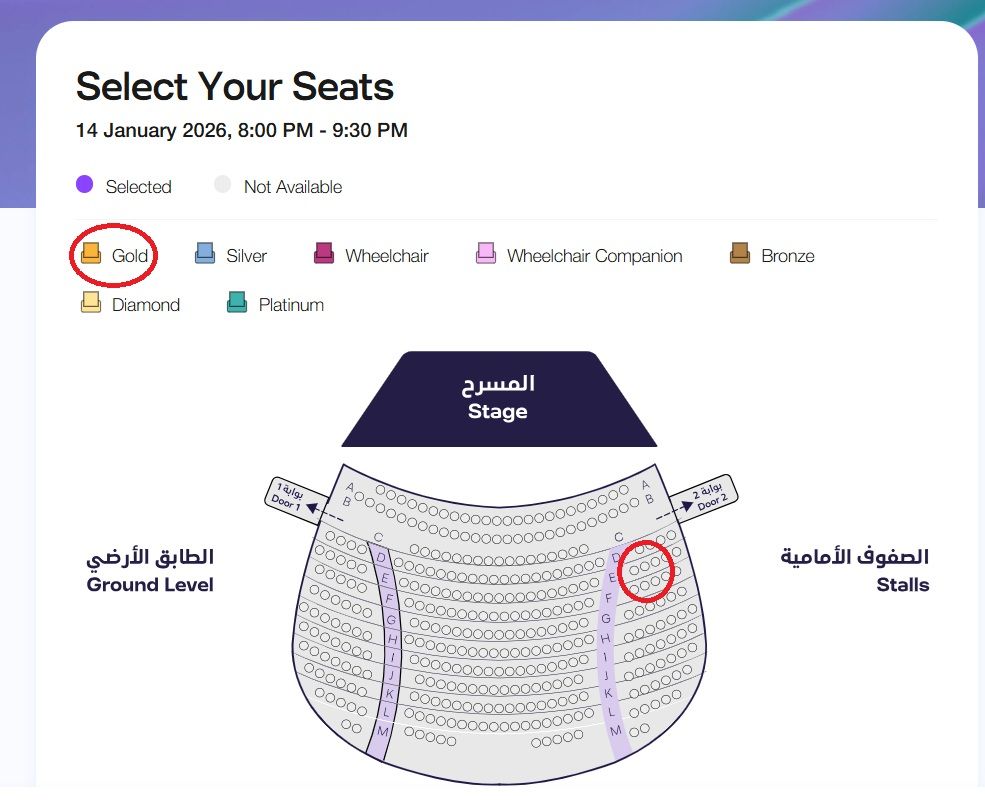Viewport: 985px width, 803px height.
Task: Click the Select Your Seats heading
Action: (235, 87)
